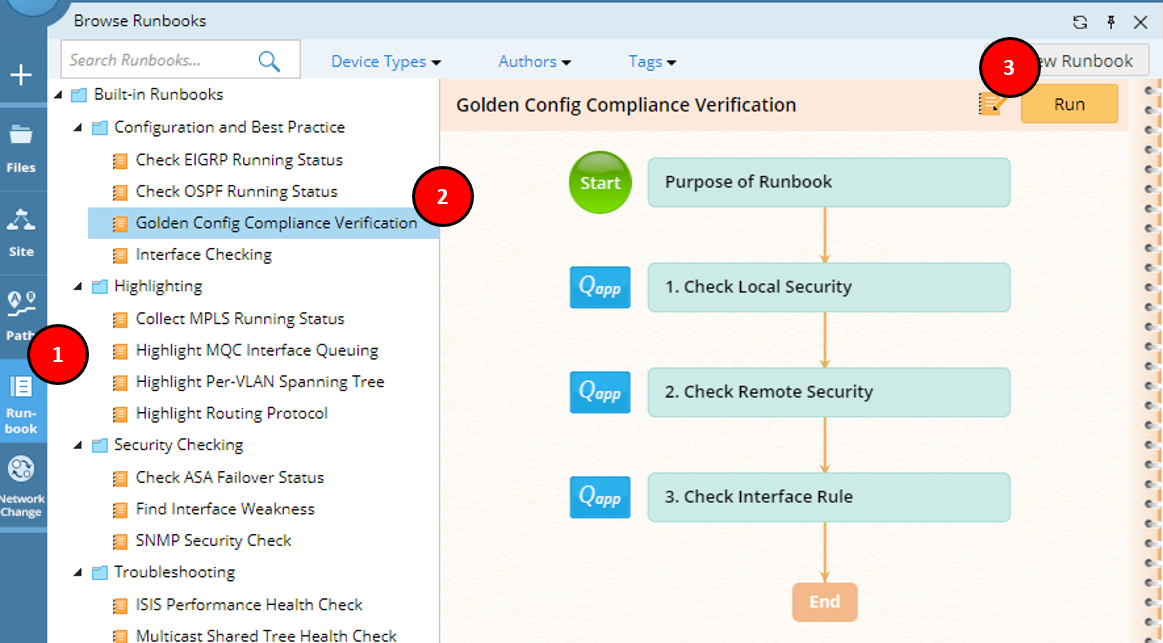Select ISIS Performance Health Check runbook
The height and width of the screenshot is (643, 1163).
tap(249, 604)
